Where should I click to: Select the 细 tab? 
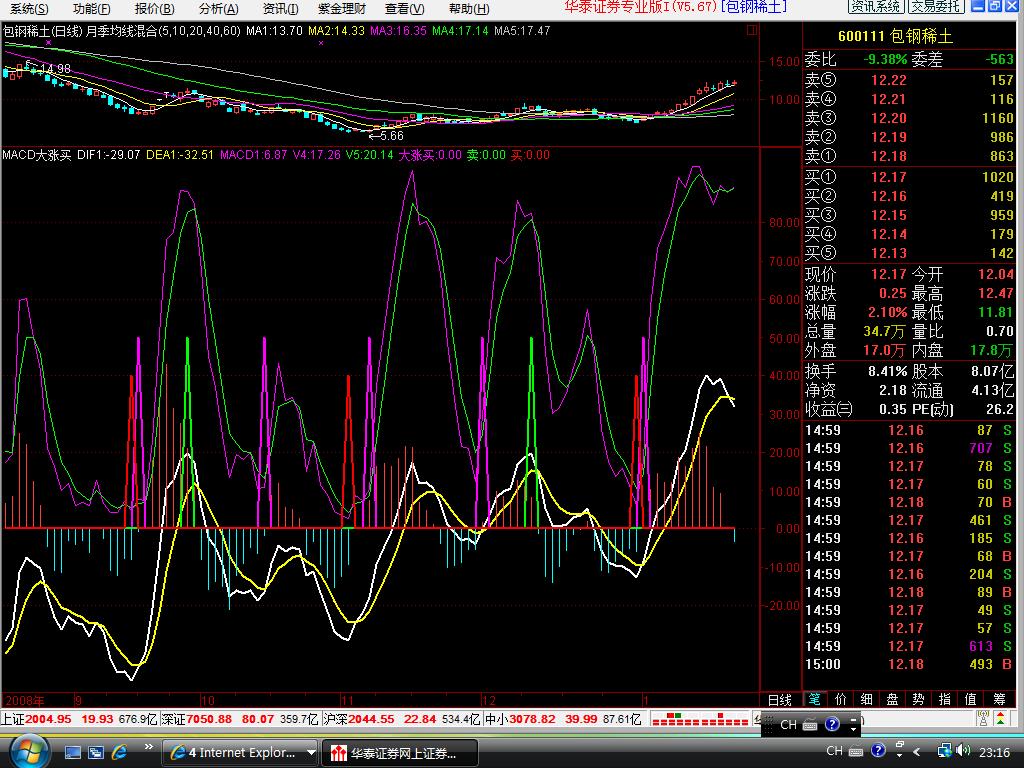coord(867,699)
